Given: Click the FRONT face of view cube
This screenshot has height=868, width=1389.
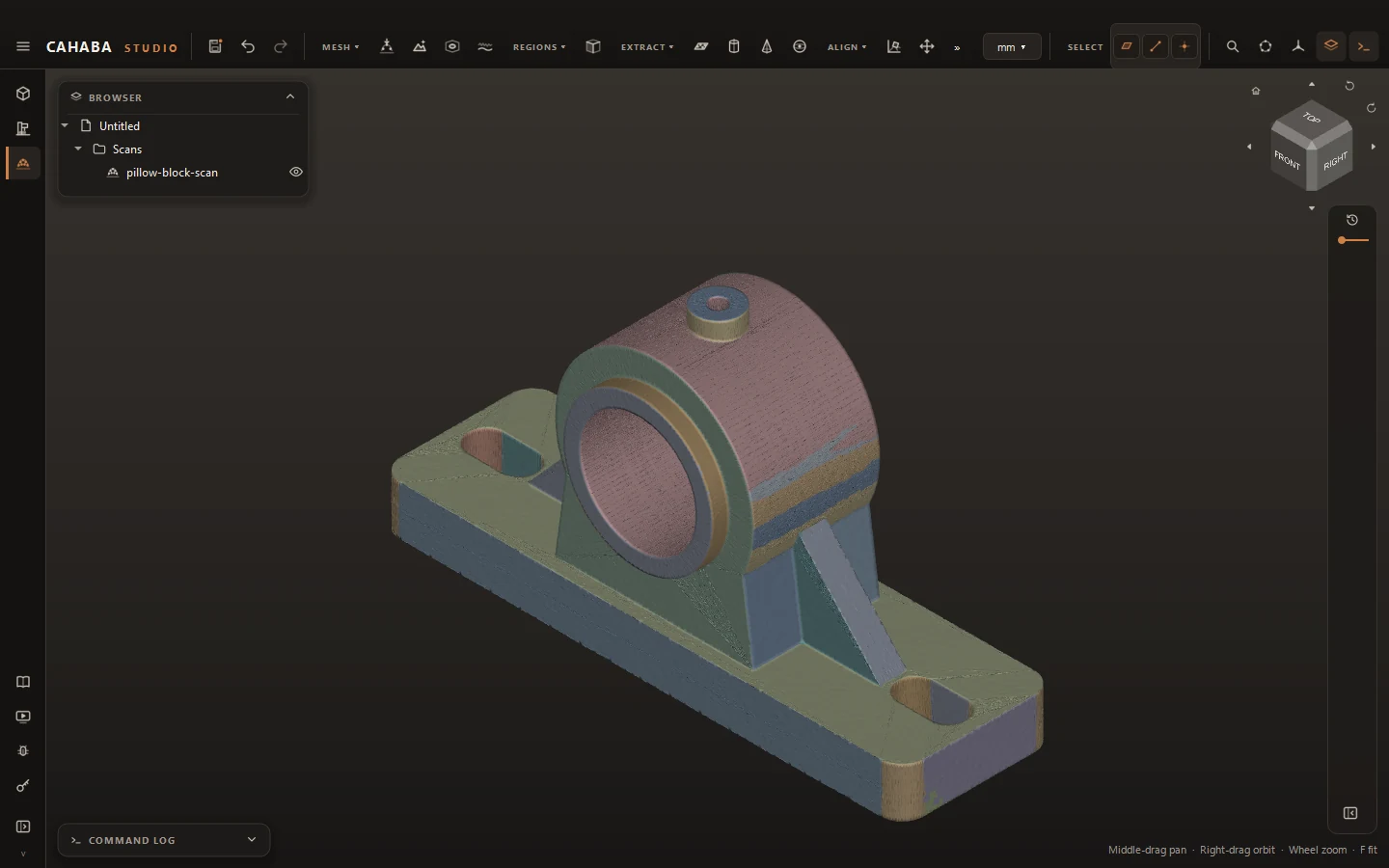Looking at the screenshot, I should tap(1288, 161).
